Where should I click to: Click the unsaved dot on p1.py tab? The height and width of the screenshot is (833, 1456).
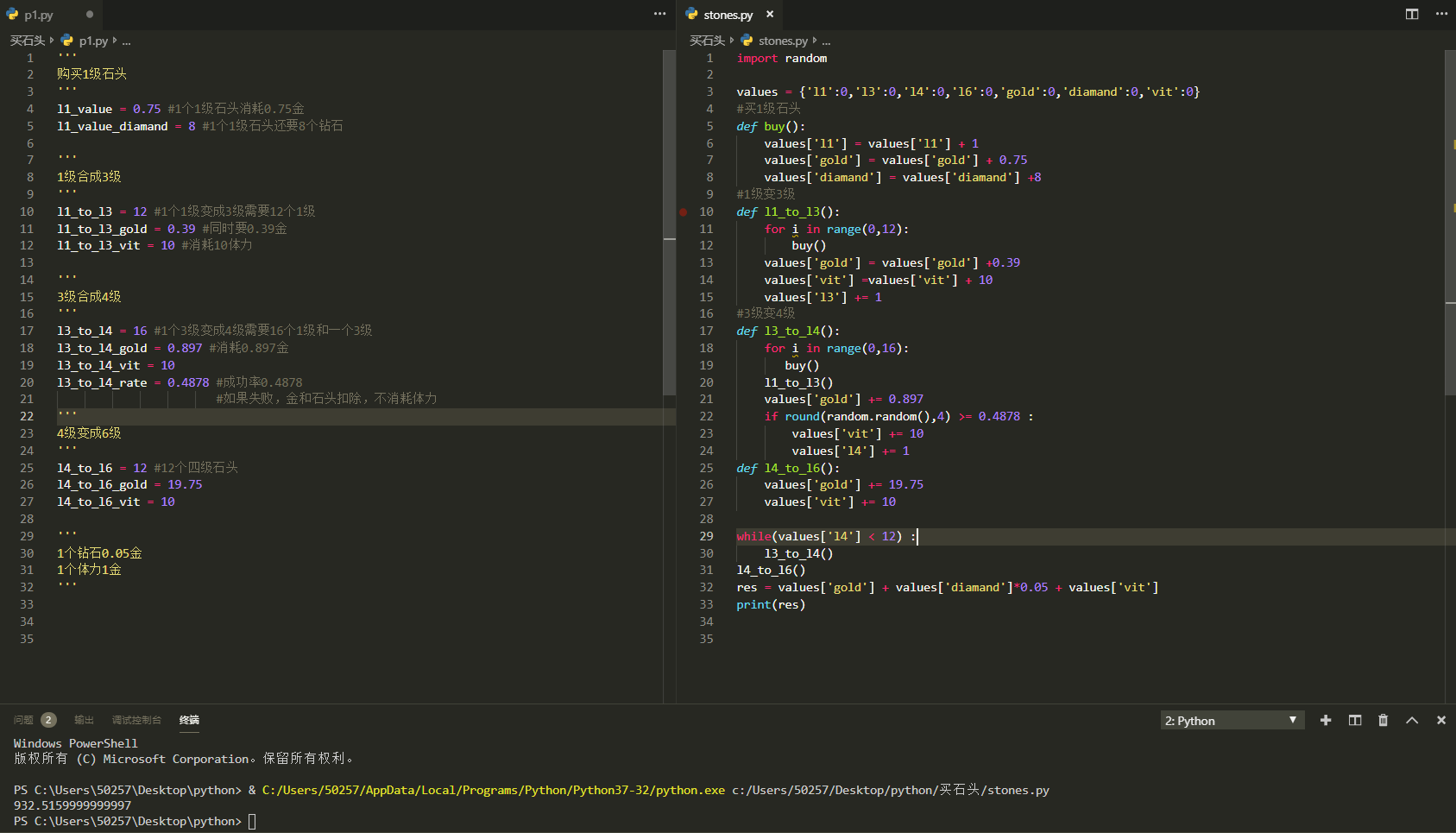90,15
